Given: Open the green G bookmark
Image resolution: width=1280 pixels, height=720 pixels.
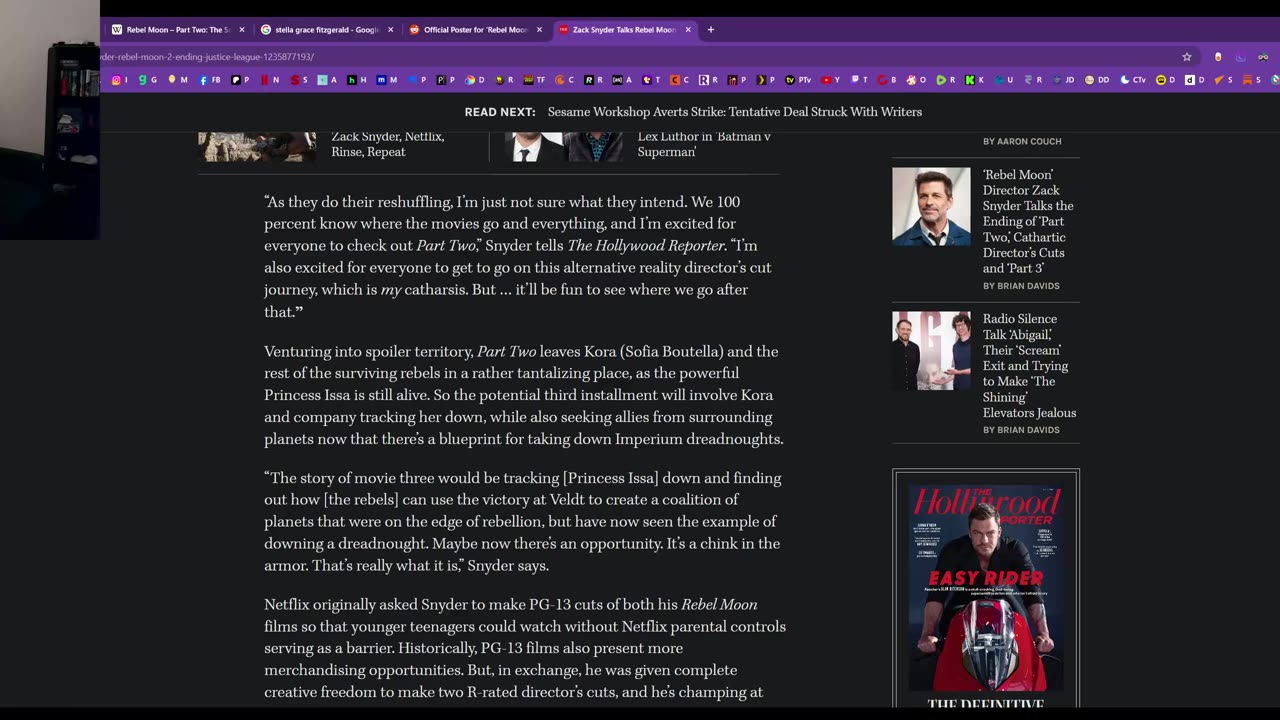Looking at the screenshot, I should [x=148, y=80].
